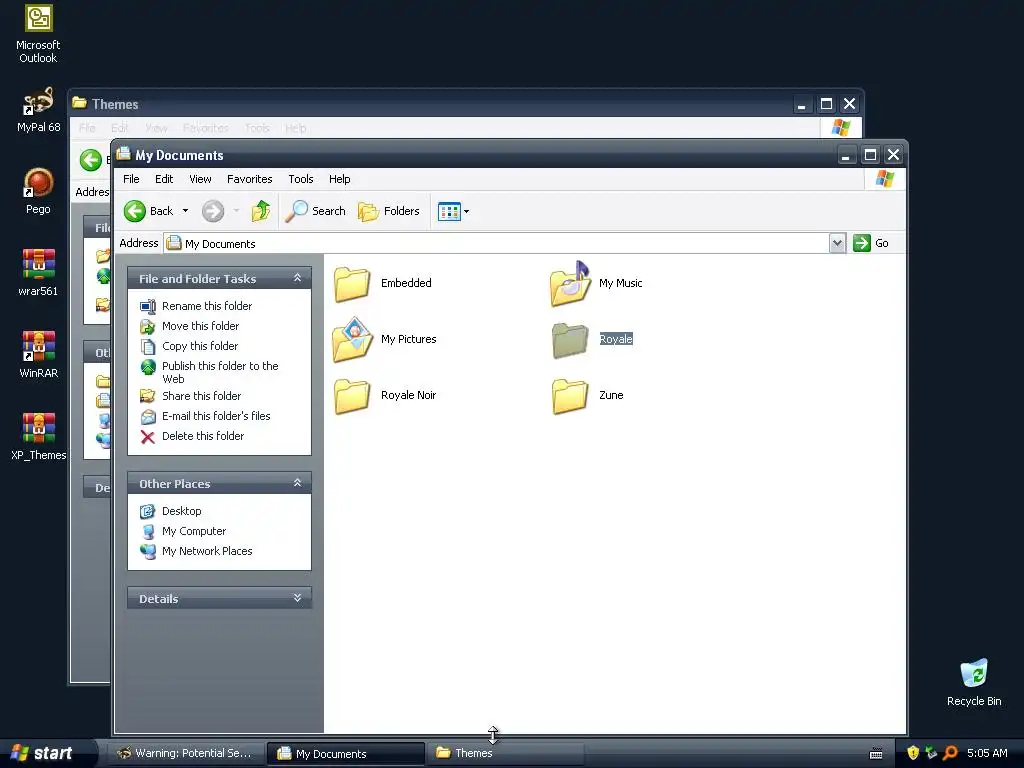Open the Favorites menu
Screen dimensions: 1024x768
pos(249,179)
